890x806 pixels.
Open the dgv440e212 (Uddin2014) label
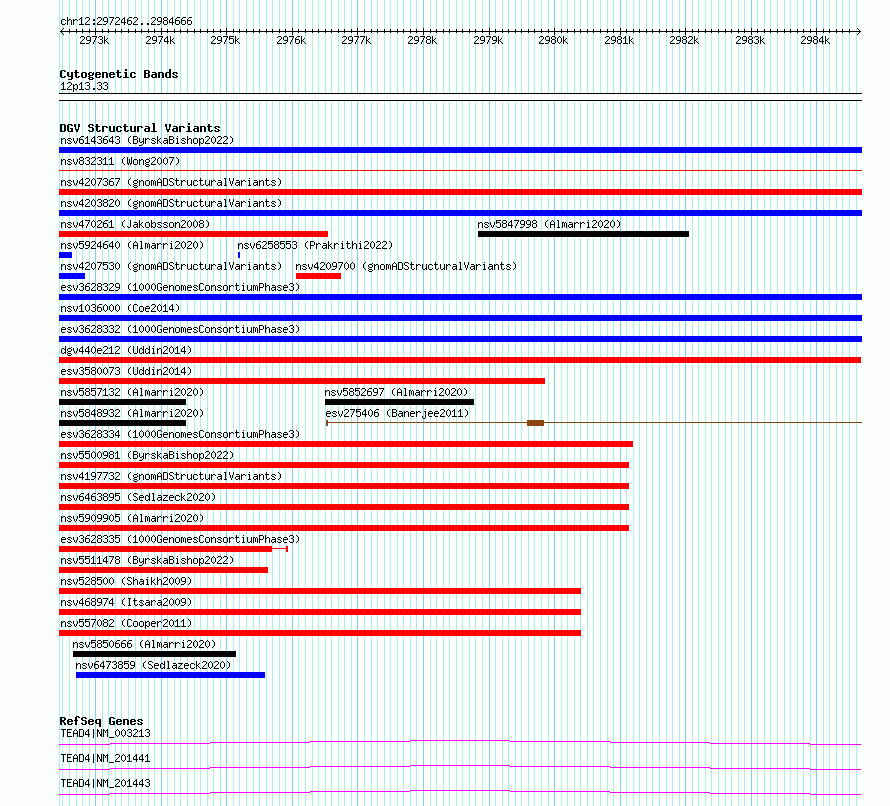(126, 350)
